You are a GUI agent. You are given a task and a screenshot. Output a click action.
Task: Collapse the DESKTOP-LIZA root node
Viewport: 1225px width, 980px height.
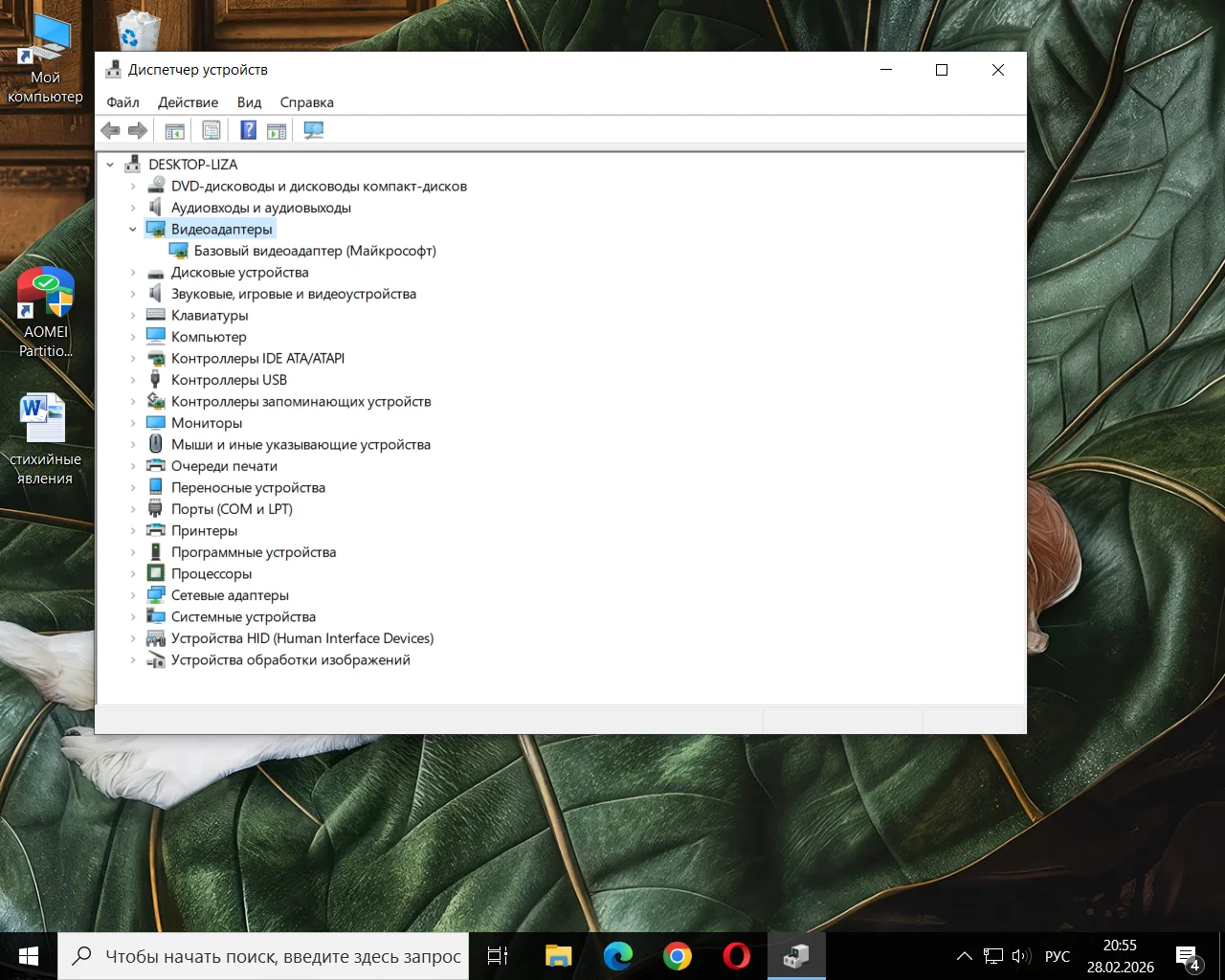click(x=110, y=165)
